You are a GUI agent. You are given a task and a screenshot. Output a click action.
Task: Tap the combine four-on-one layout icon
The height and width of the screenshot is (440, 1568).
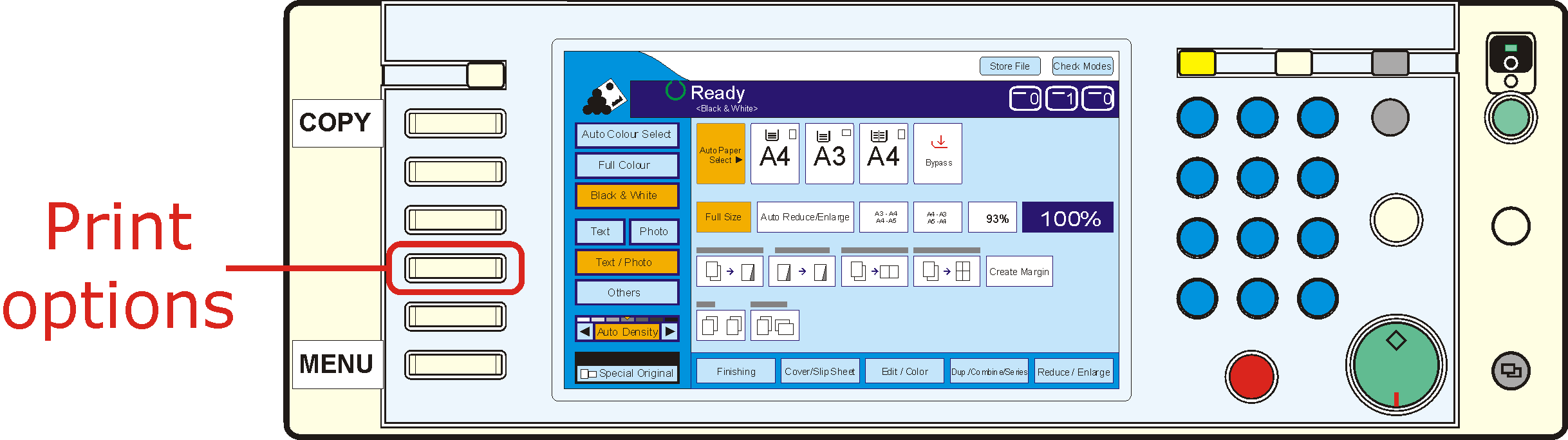point(946,271)
